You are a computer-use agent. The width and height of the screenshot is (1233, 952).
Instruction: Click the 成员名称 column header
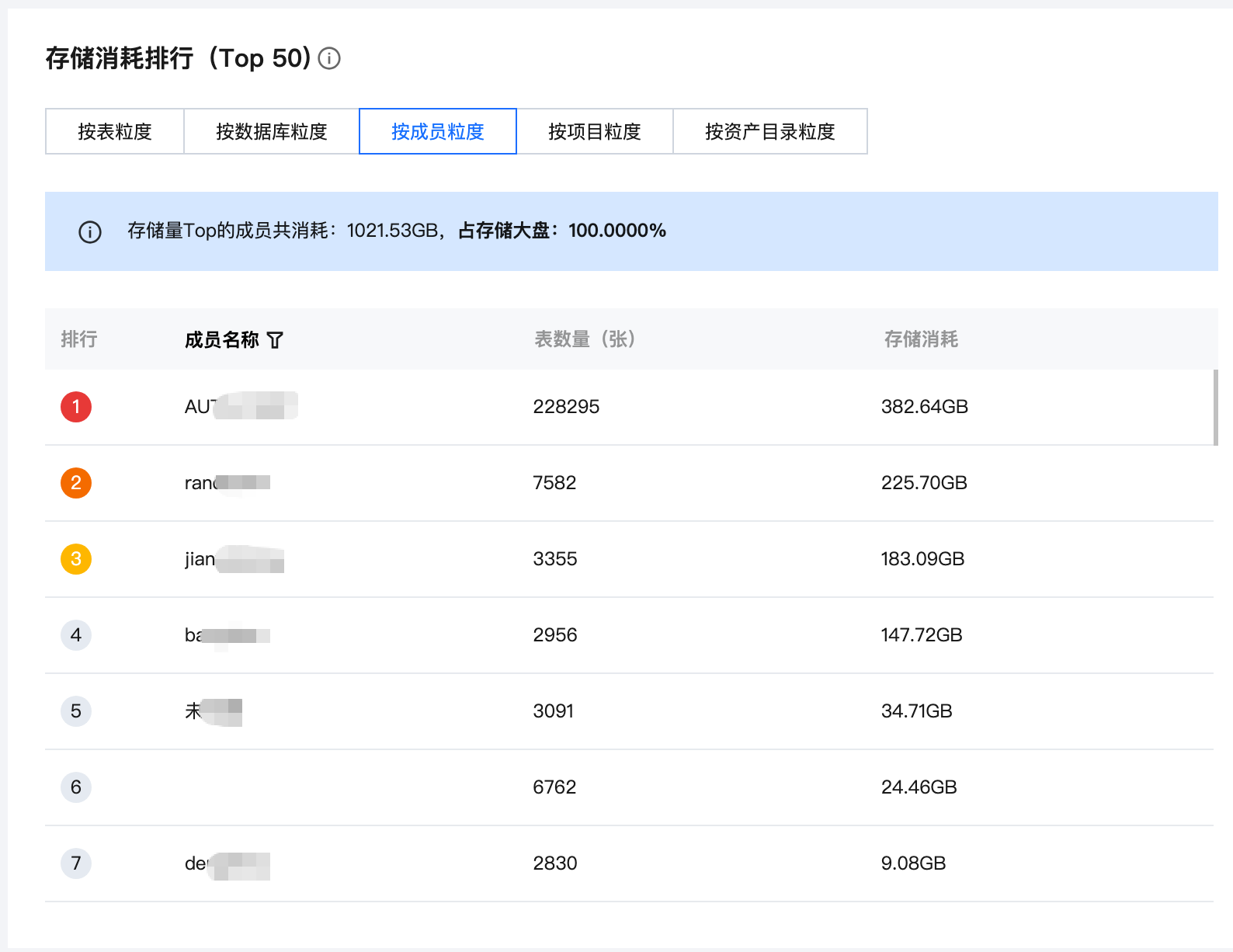[x=222, y=340]
